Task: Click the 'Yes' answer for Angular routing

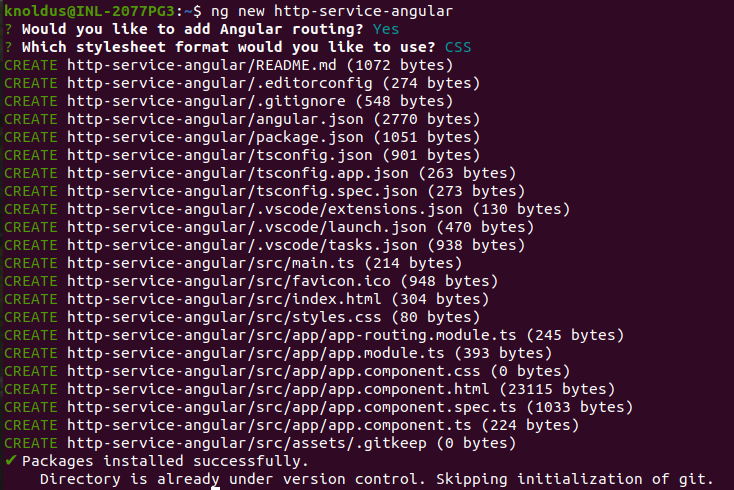Action: point(385,29)
